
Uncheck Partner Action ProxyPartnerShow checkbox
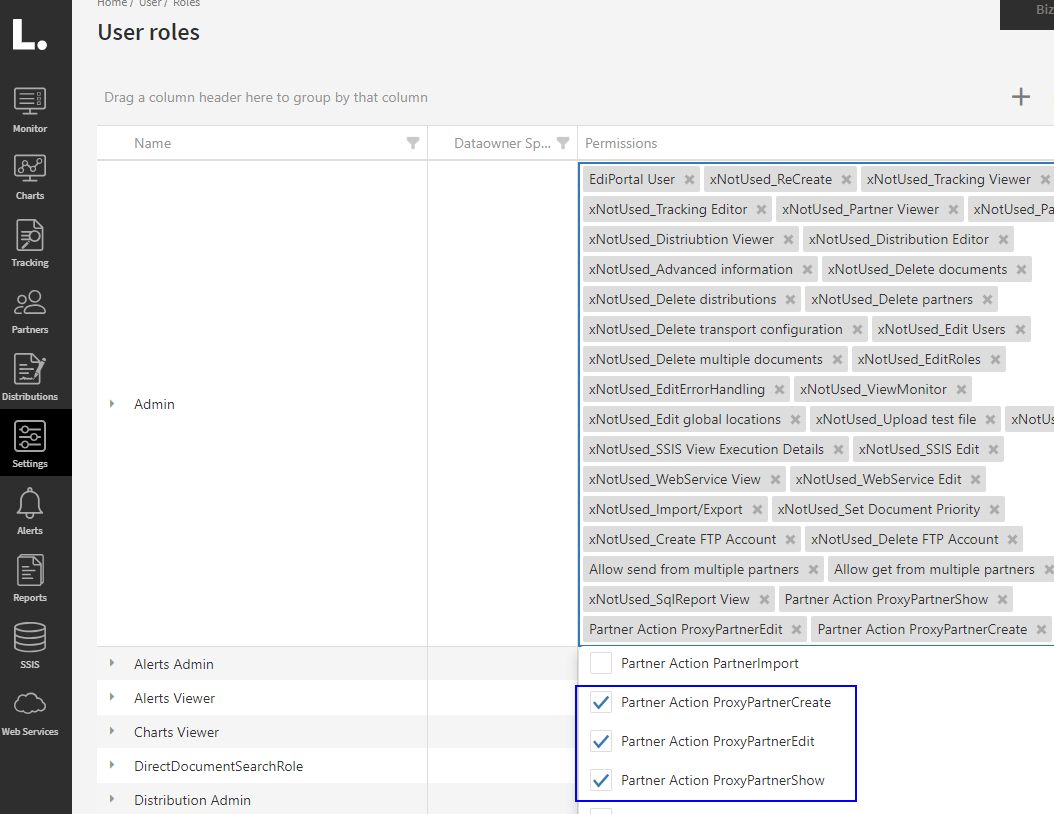tap(601, 780)
